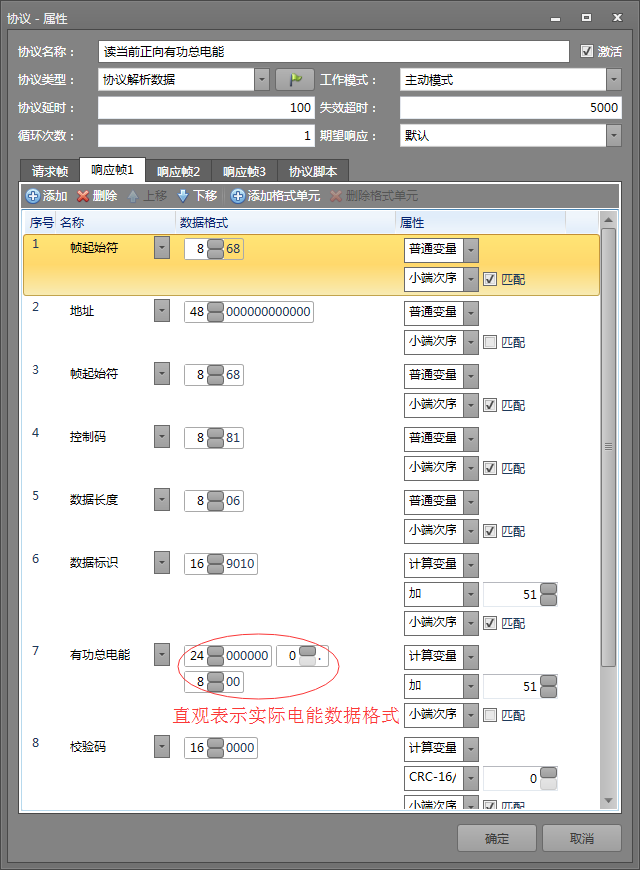640x870 pixels.
Task: Open 期望响应 dropdown
Action: 613,135
